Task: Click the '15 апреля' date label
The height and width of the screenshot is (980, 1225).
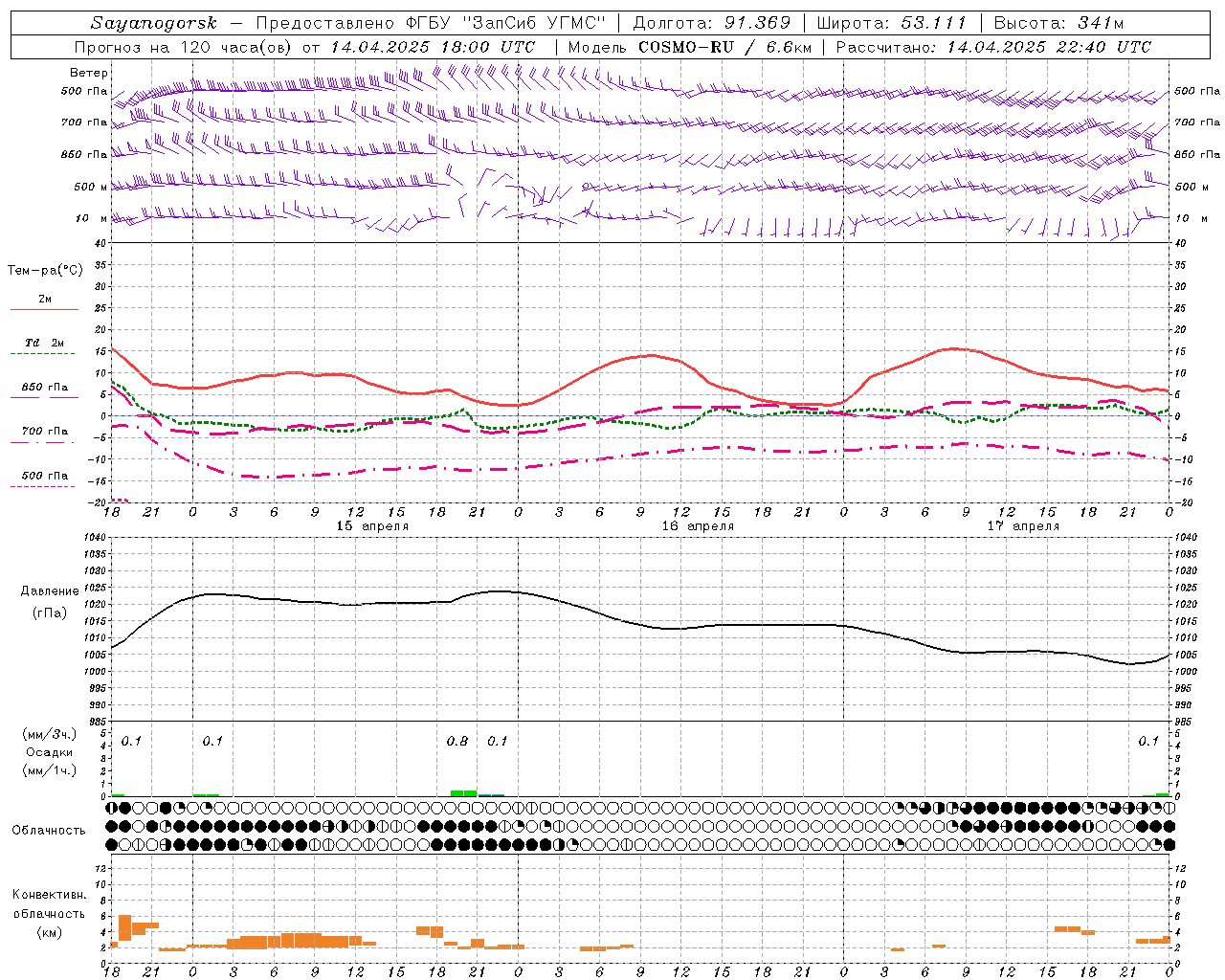Action: coord(372,526)
